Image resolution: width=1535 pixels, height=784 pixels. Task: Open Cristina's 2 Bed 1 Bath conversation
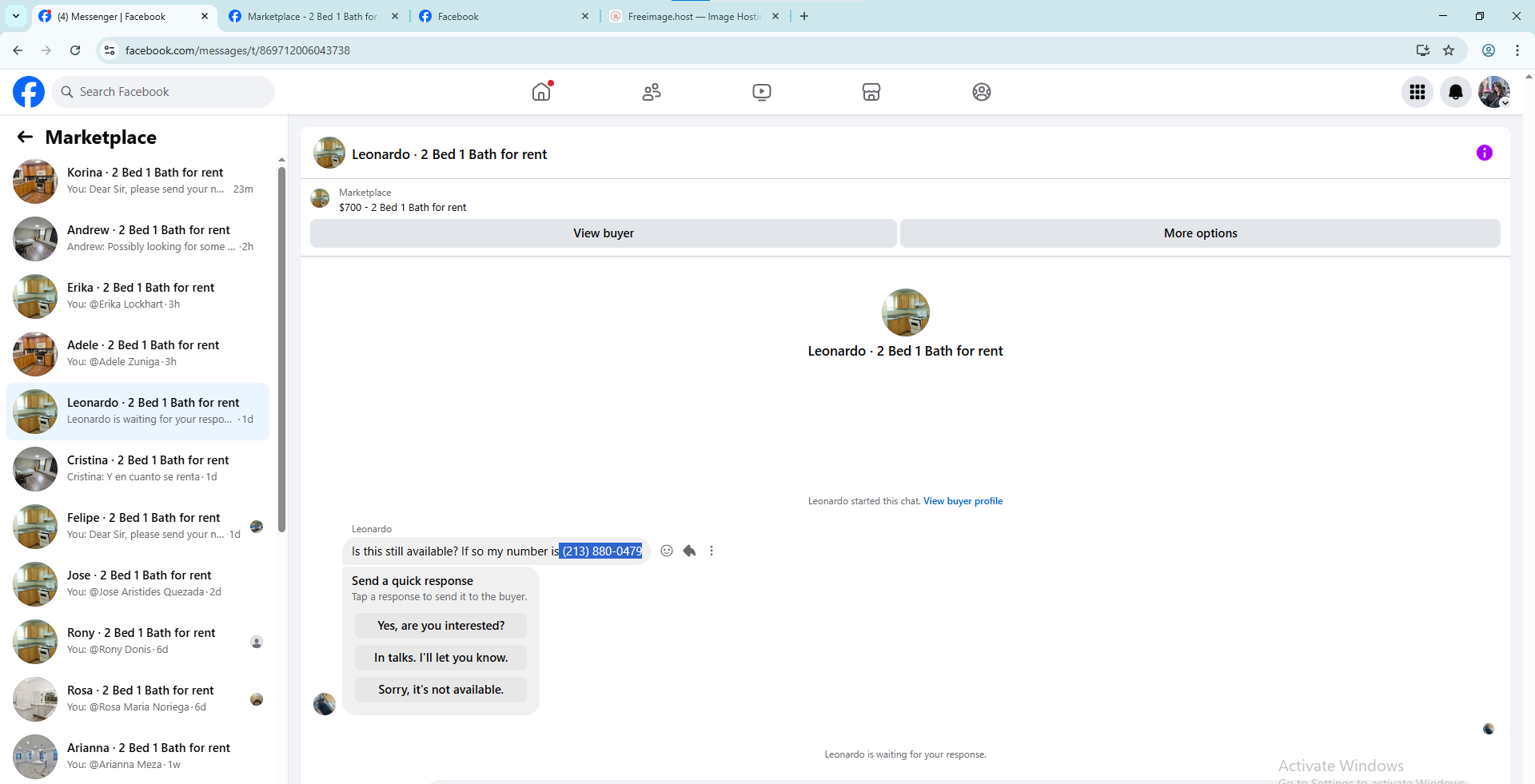(x=138, y=469)
